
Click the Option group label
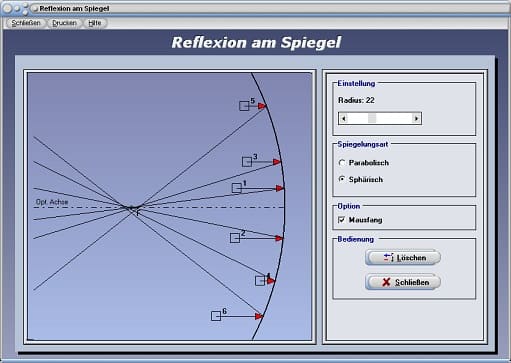tap(349, 206)
